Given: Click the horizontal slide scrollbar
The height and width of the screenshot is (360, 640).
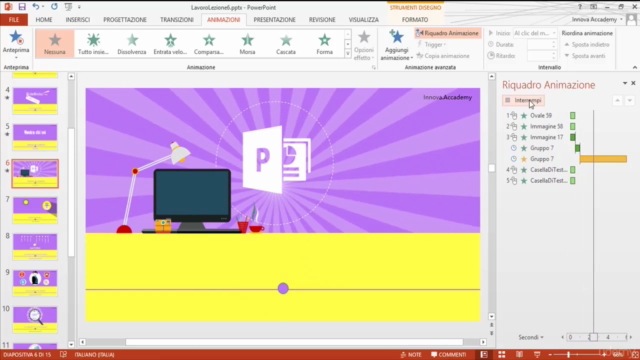Looking at the screenshot, I should [294, 342].
